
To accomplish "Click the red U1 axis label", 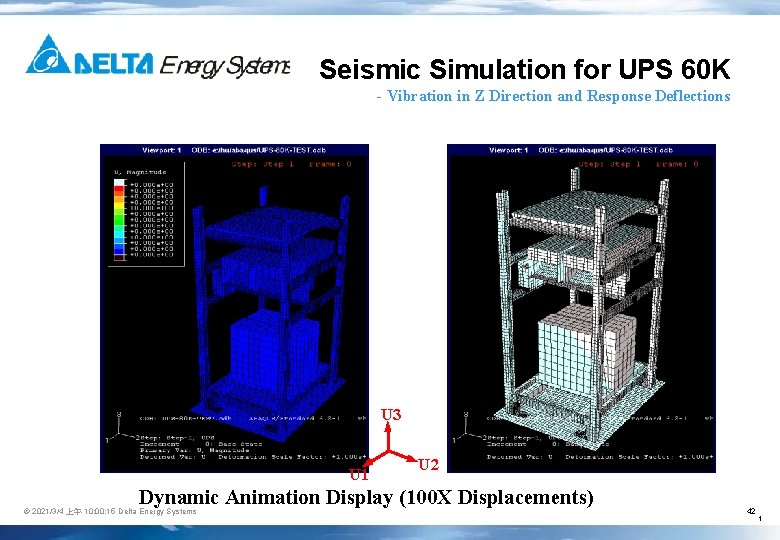I will 359,475.
